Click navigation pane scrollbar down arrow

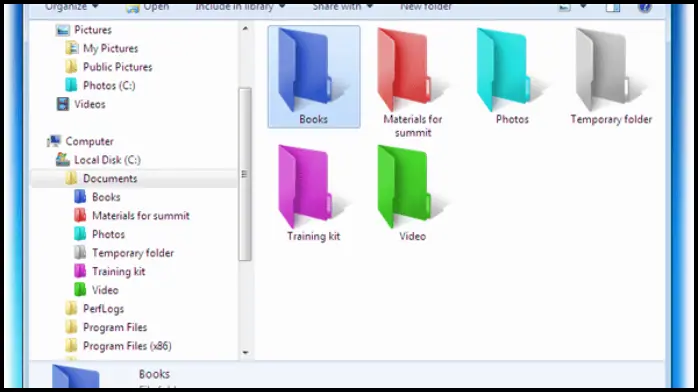(x=245, y=352)
